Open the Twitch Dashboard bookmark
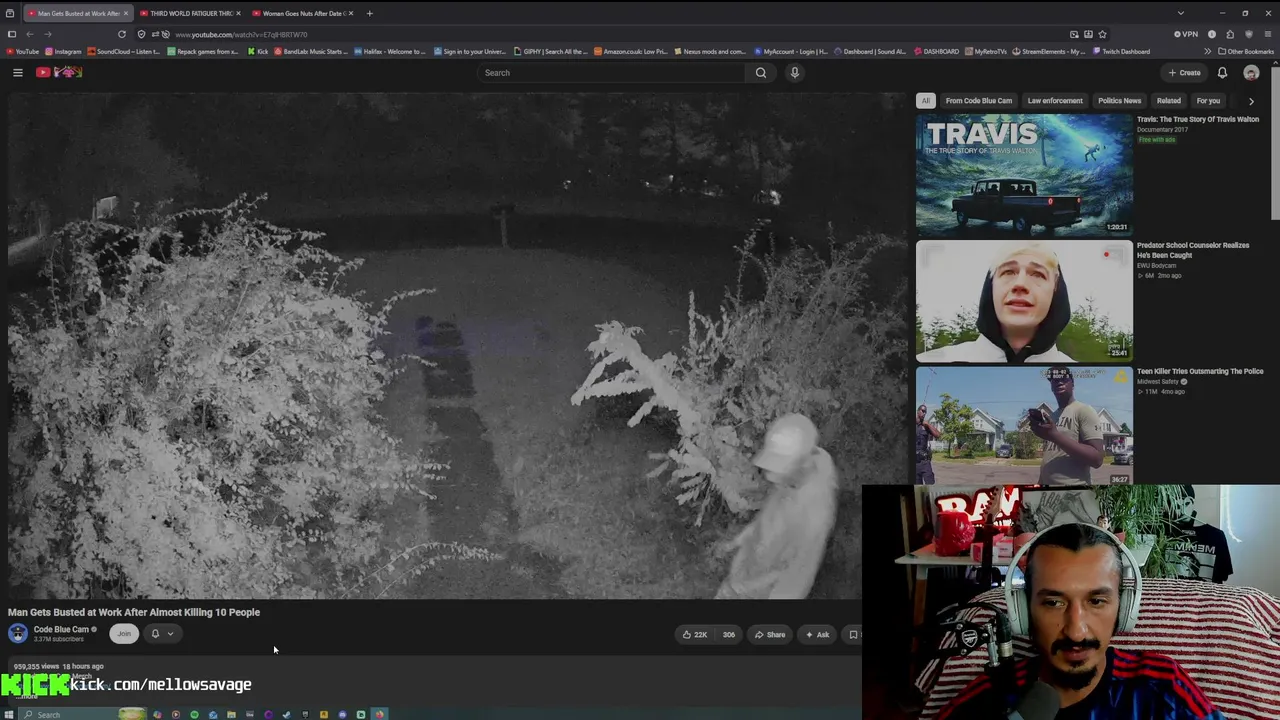Screen dimensions: 1280x720 (x=1121, y=51)
